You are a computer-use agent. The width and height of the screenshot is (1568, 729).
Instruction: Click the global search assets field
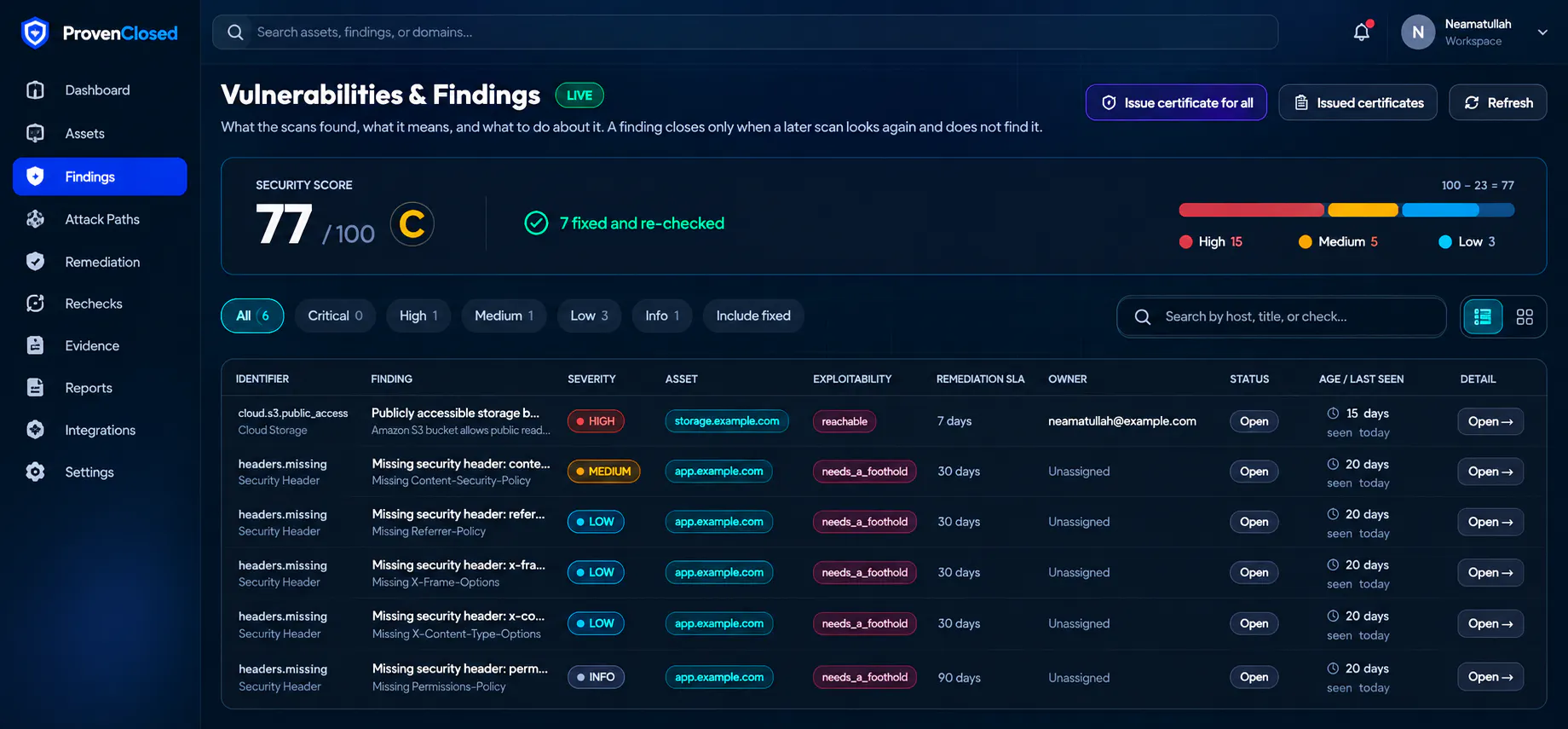[x=745, y=32]
